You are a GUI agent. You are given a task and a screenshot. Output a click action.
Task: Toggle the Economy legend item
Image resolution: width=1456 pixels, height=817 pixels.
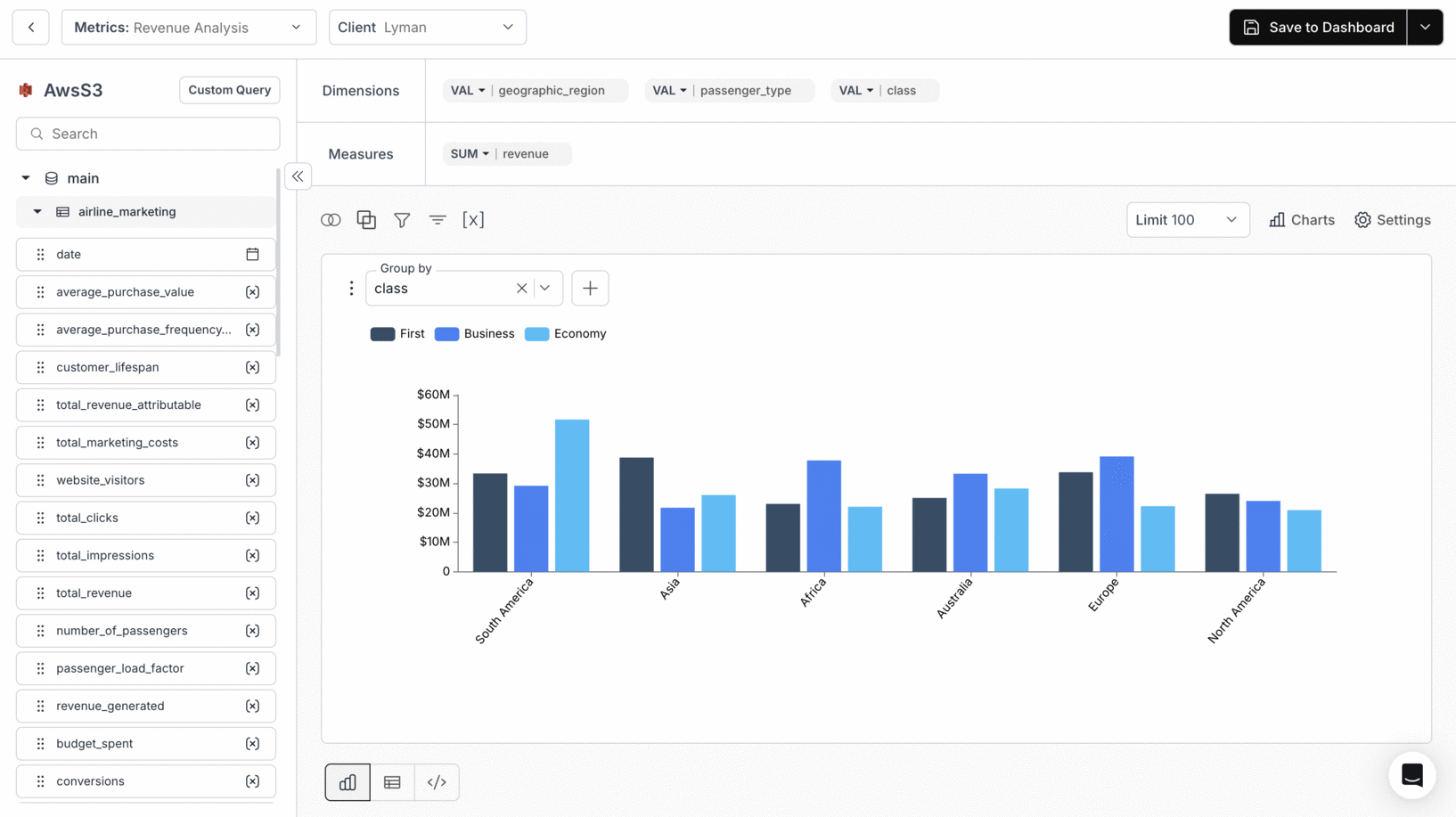pos(565,333)
